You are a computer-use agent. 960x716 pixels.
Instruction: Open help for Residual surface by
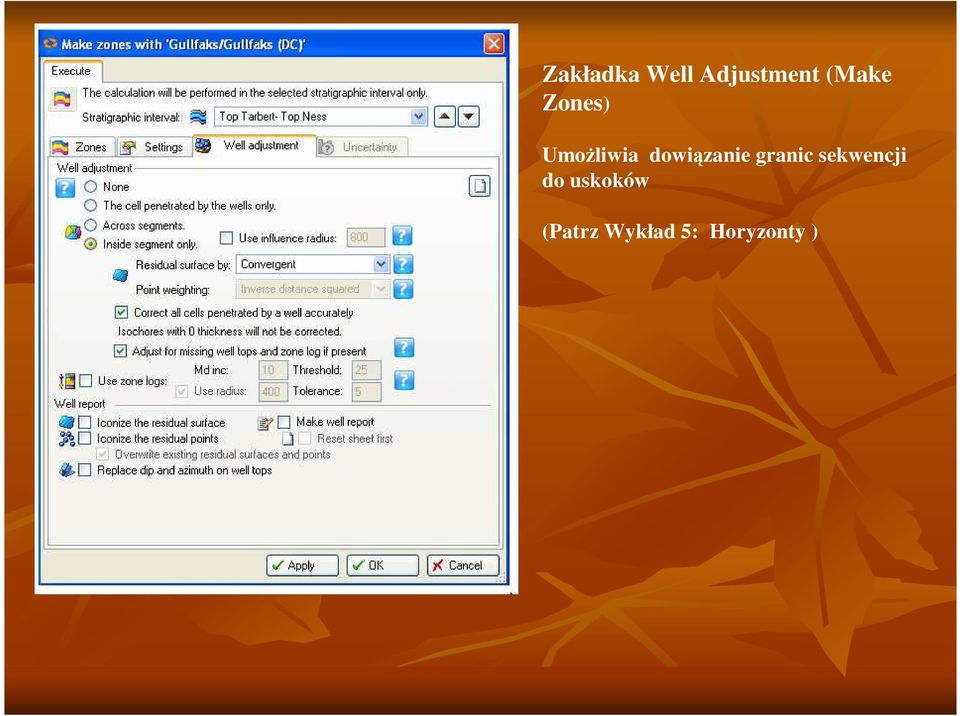[403, 265]
